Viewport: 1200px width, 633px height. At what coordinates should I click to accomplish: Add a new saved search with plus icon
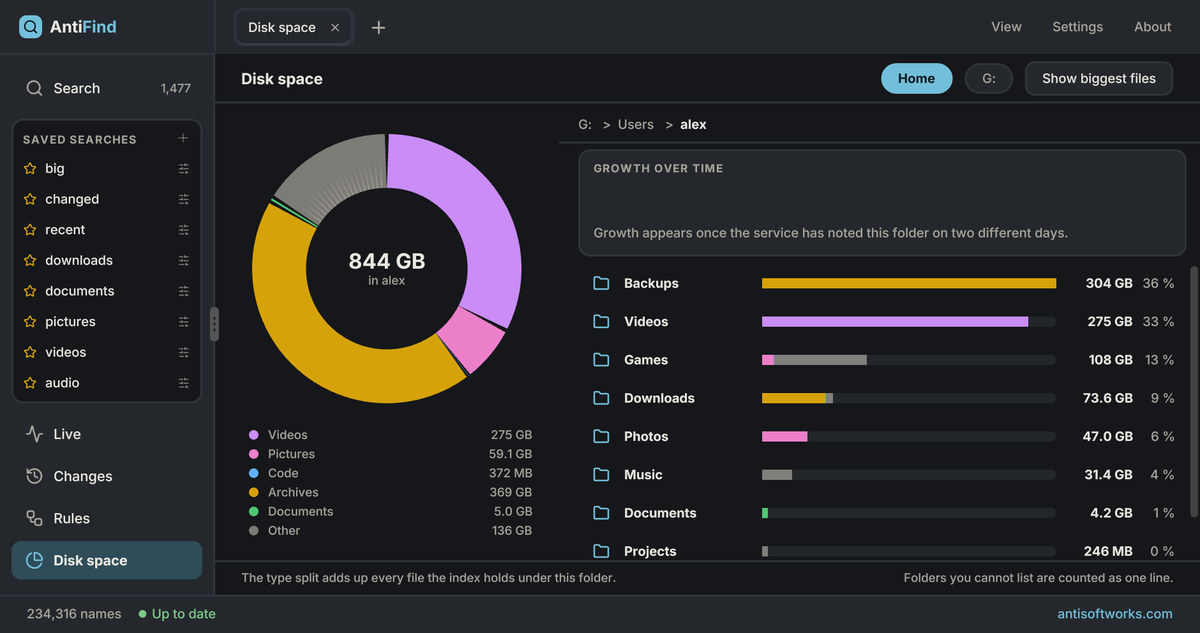183,138
